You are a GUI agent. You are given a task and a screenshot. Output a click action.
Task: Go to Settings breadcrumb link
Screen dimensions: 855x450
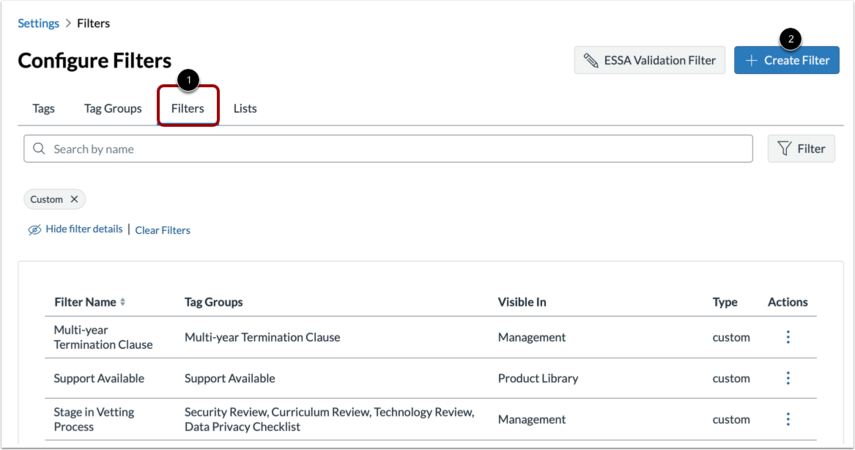tap(38, 23)
